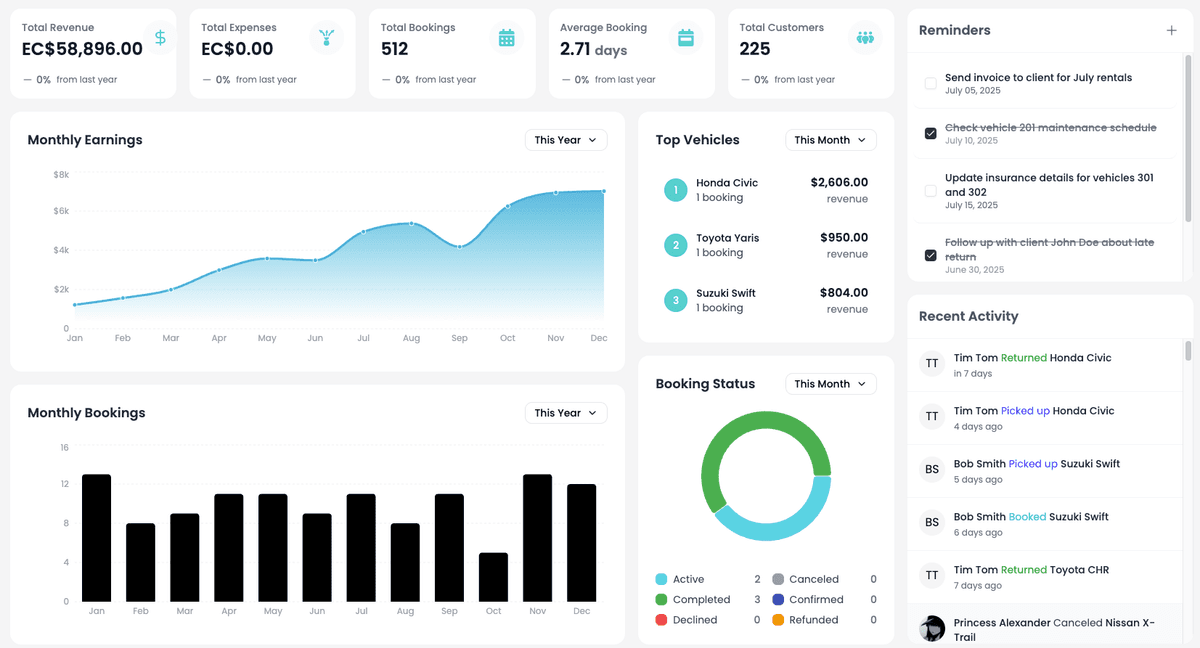1200x648 pixels.
Task: Click the Reminders panel scrollbar
Action: click(x=1188, y=140)
